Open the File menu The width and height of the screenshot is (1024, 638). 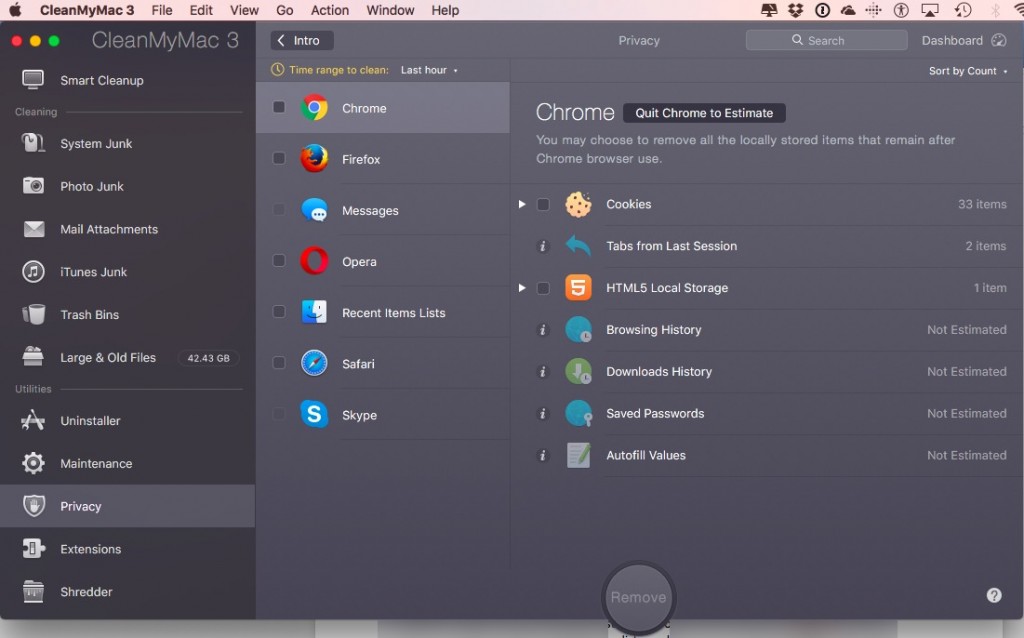pos(162,10)
